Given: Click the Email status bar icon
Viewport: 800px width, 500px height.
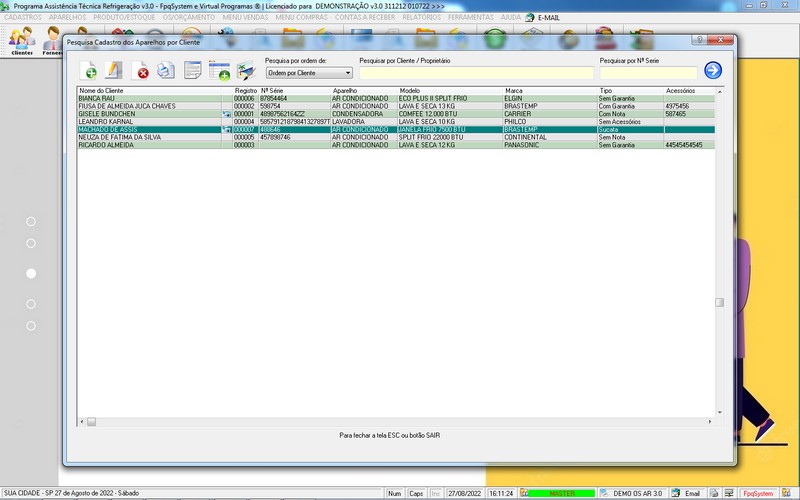Looking at the screenshot, I should [676, 493].
